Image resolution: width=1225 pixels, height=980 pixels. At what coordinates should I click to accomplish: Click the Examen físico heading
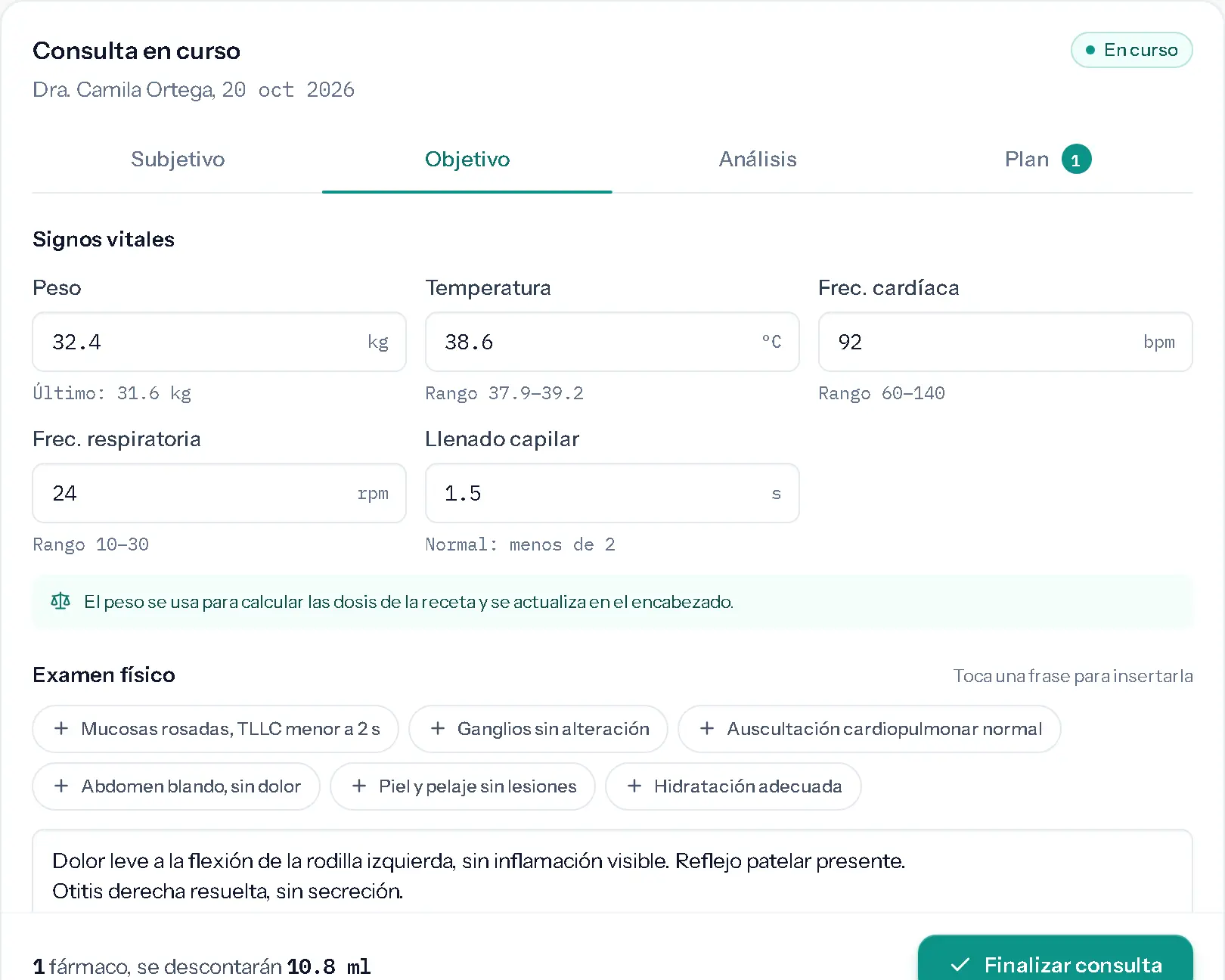pyautogui.click(x=104, y=675)
